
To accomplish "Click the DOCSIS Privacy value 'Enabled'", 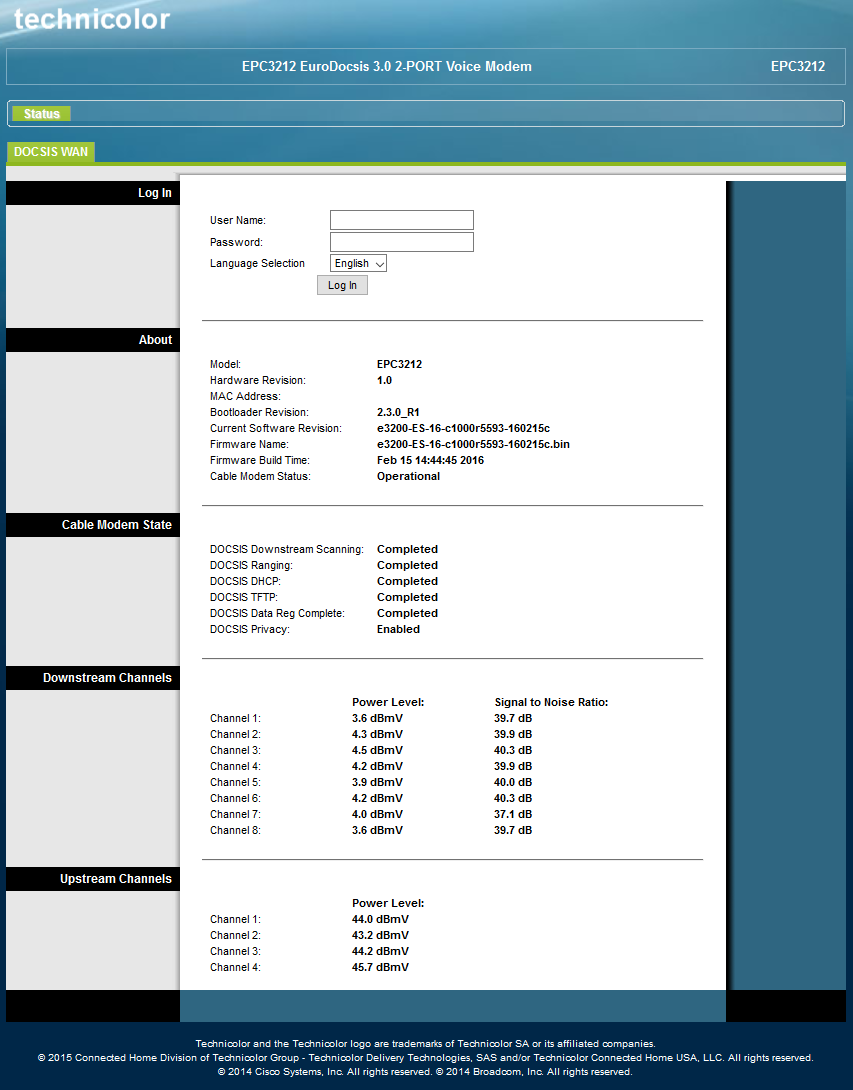I will point(398,629).
